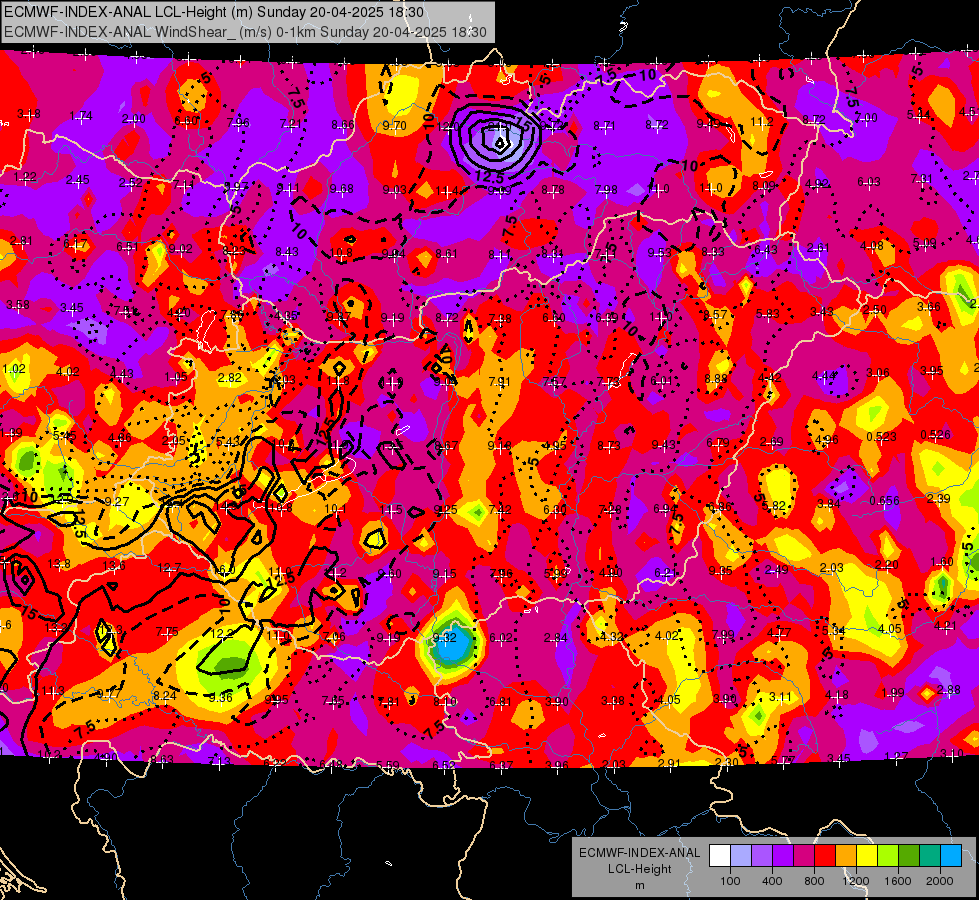Click the "1200" legend tick label
The height and width of the screenshot is (900, 979).
coord(856,881)
